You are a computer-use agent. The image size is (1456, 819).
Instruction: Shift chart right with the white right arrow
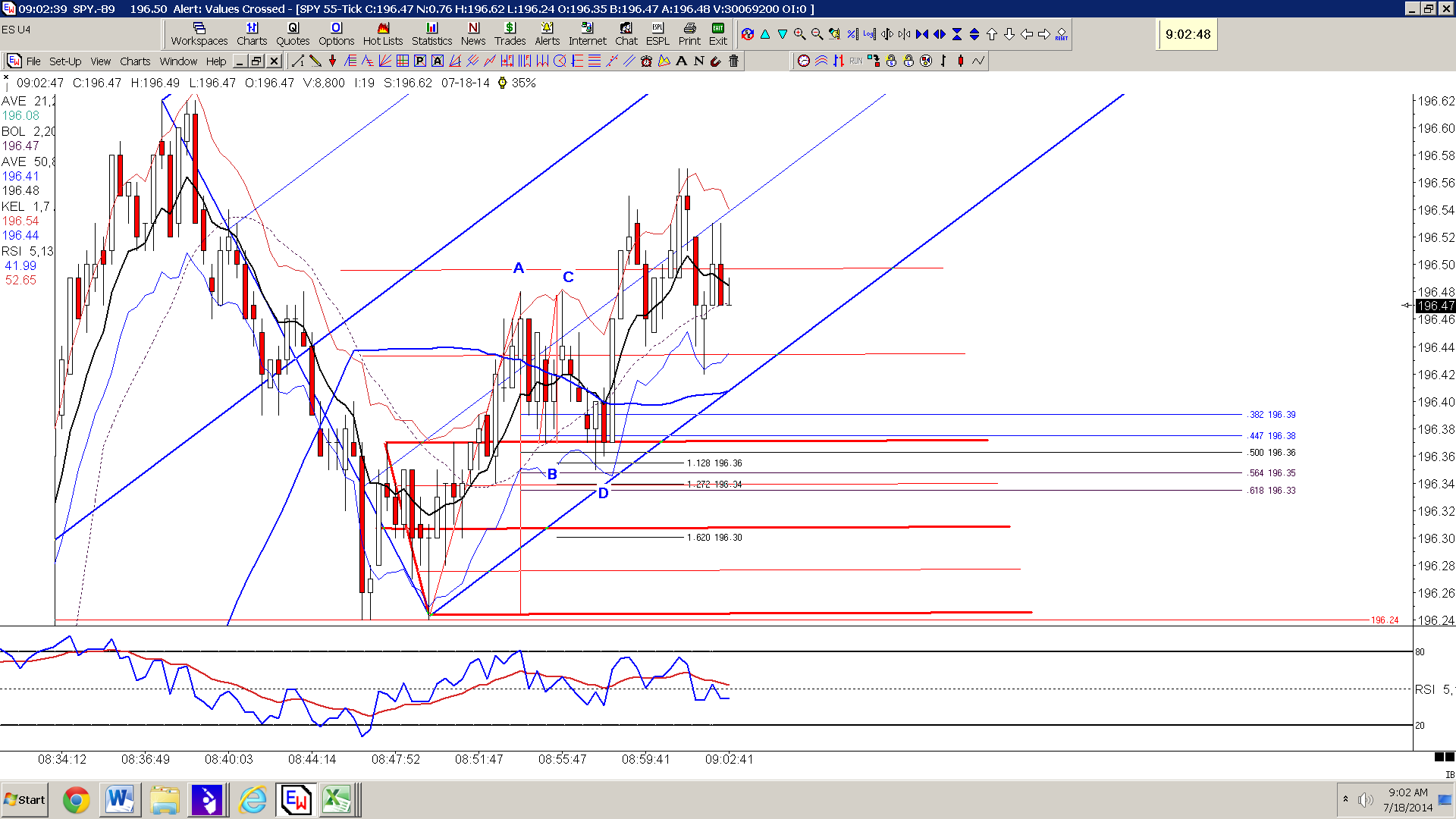(x=1044, y=34)
